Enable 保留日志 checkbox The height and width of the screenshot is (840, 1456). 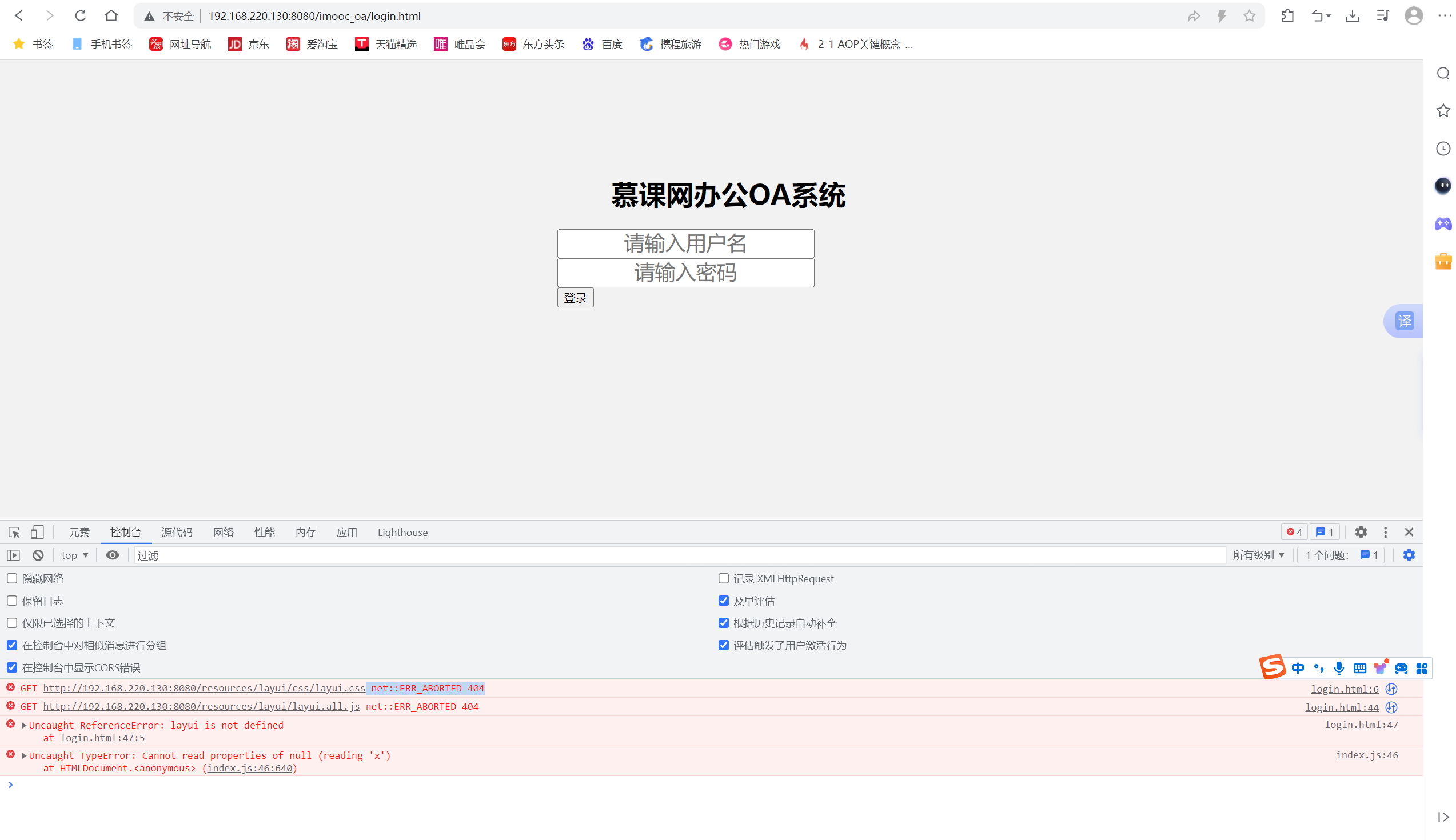(12, 601)
